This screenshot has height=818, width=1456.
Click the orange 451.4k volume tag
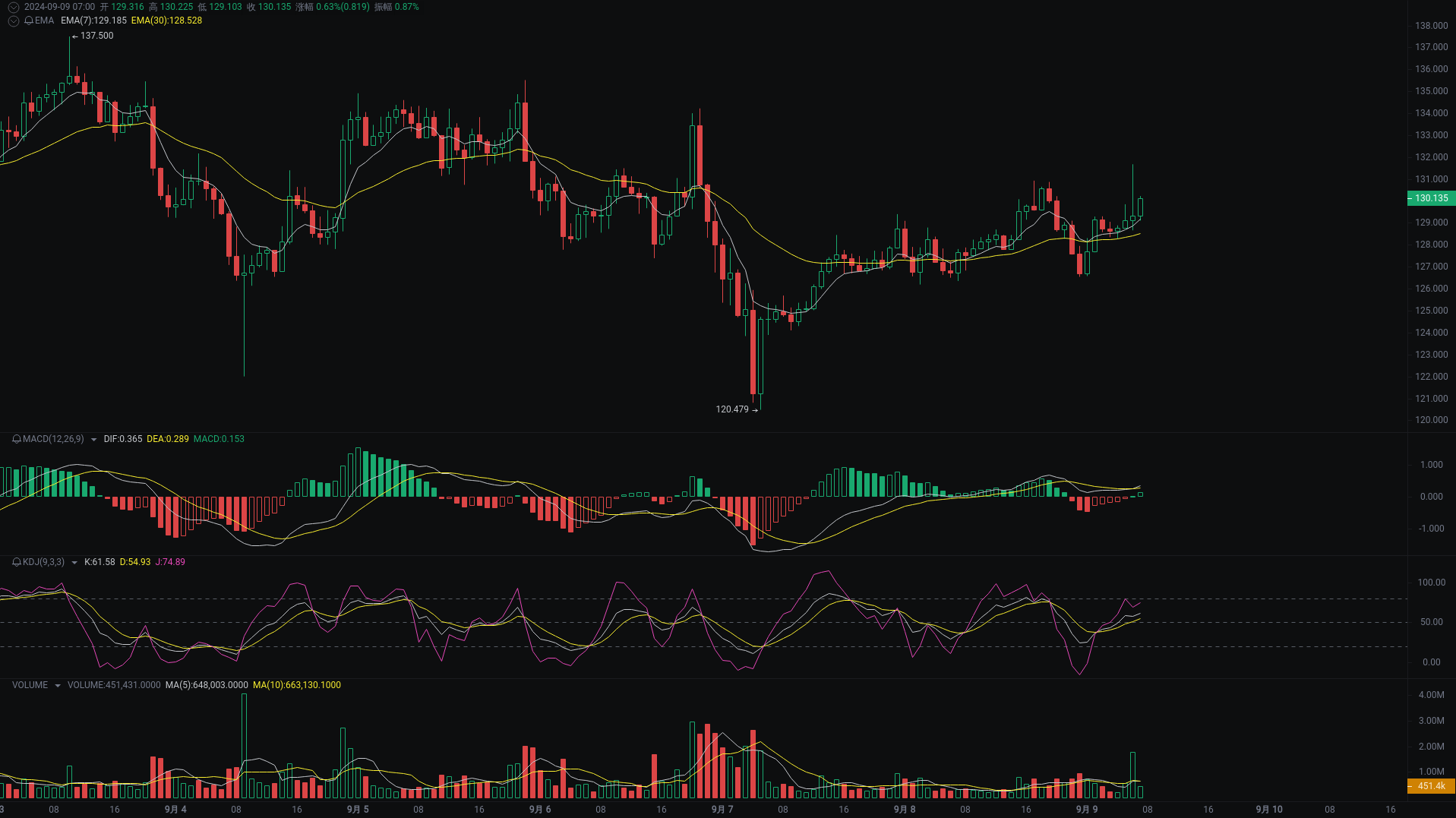pos(1431,785)
